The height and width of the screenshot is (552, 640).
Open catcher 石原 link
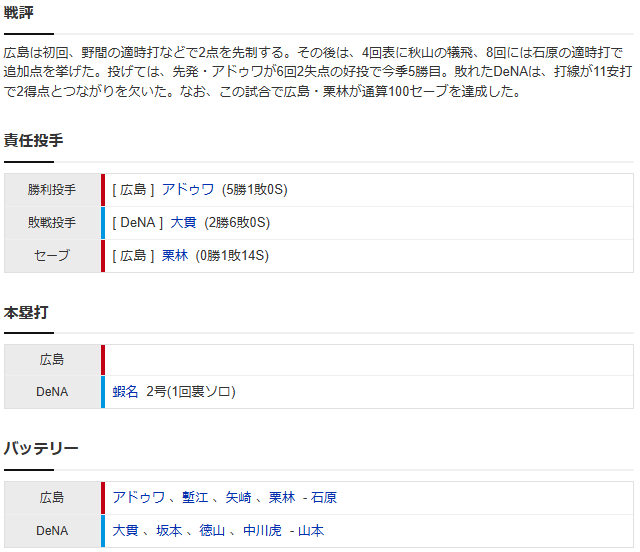point(324,497)
